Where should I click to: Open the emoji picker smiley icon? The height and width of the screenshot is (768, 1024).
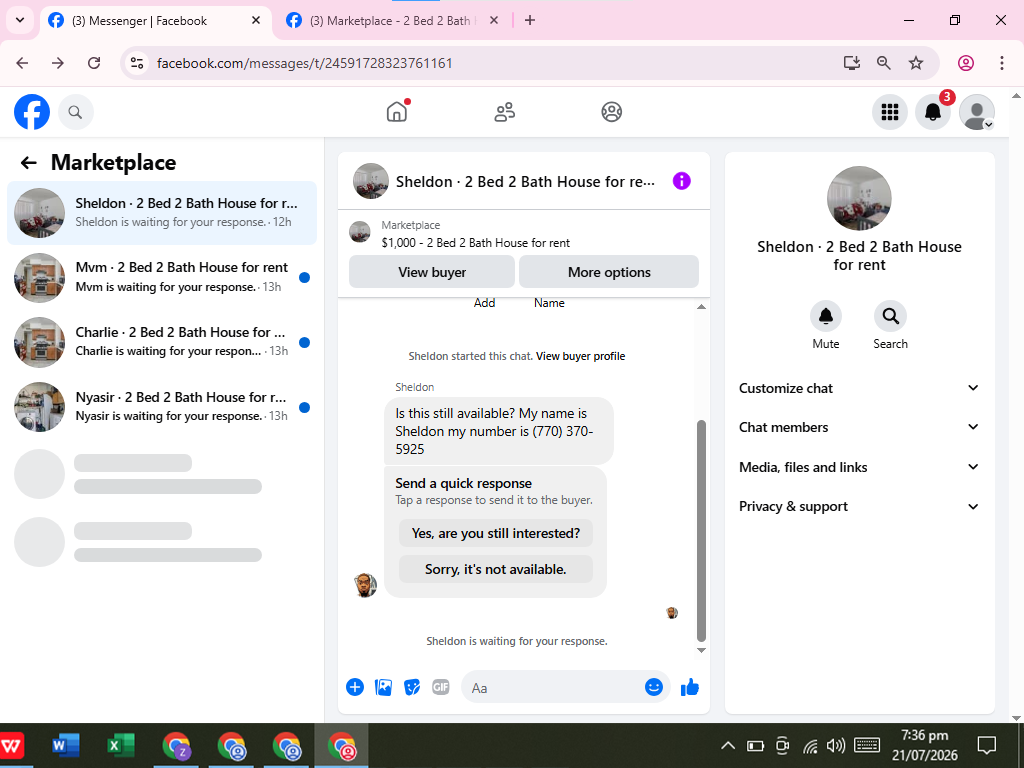(x=654, y=686)
